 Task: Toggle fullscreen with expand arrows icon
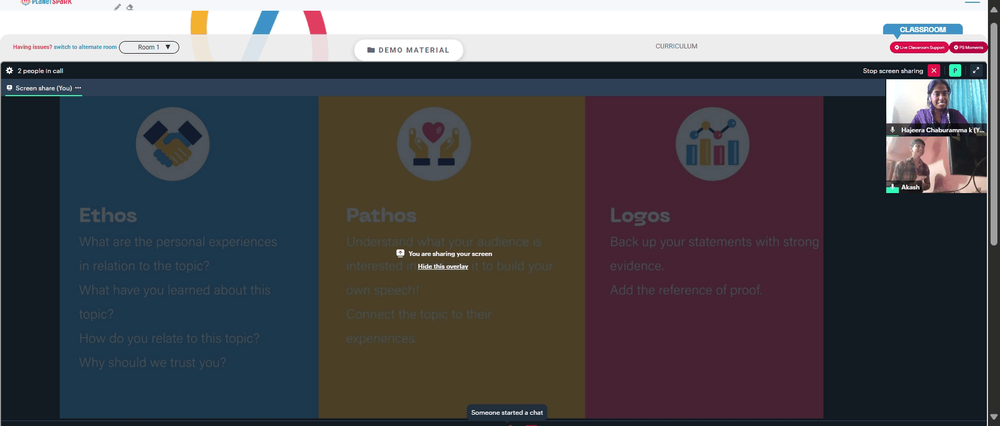(976, 71)
